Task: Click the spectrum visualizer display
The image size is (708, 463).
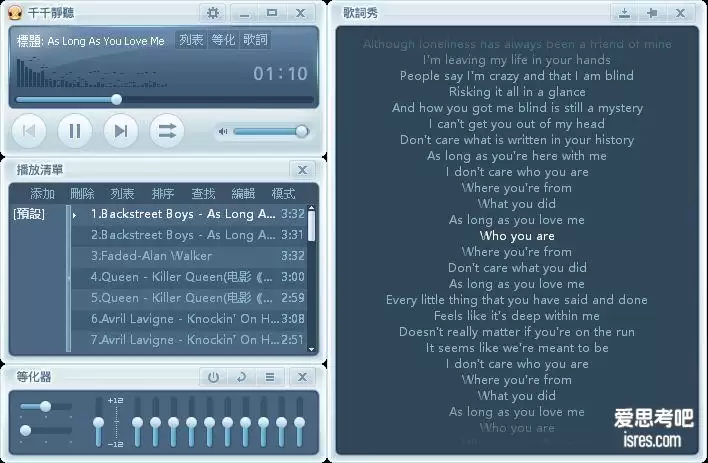Action: [92, 71]
